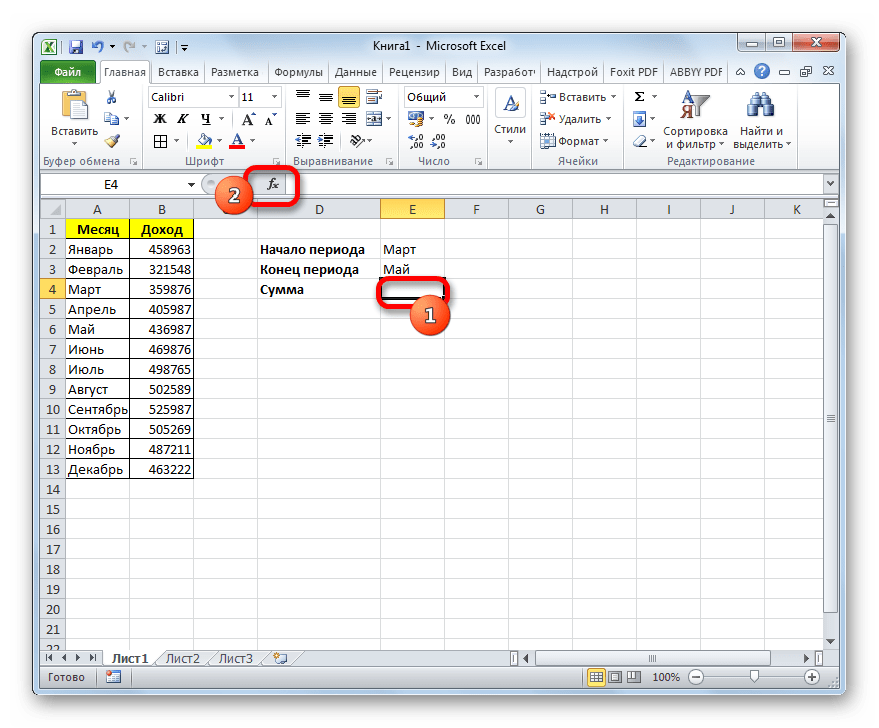Click the Name Box showing E4
Viewport: 879px width, 728px height.
click(x=111, y=184)
